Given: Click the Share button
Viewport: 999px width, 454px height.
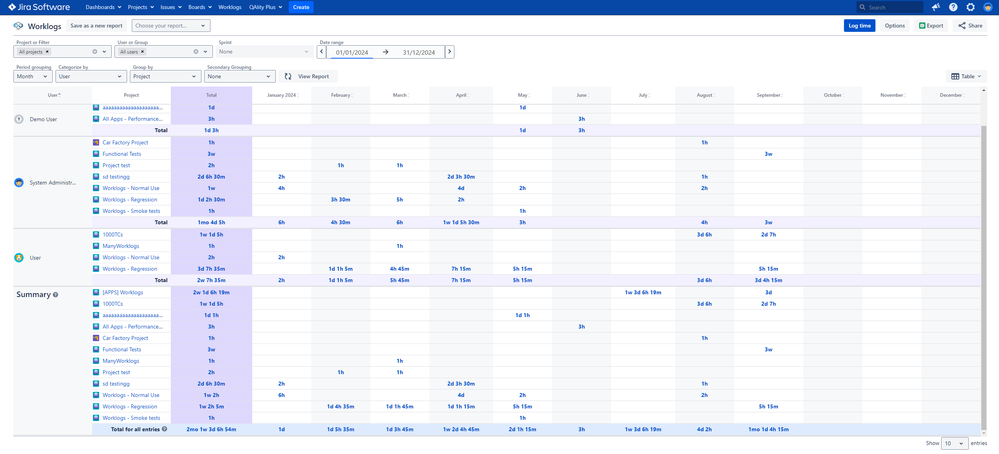Looking at the screenshot, I should [970, 26].
